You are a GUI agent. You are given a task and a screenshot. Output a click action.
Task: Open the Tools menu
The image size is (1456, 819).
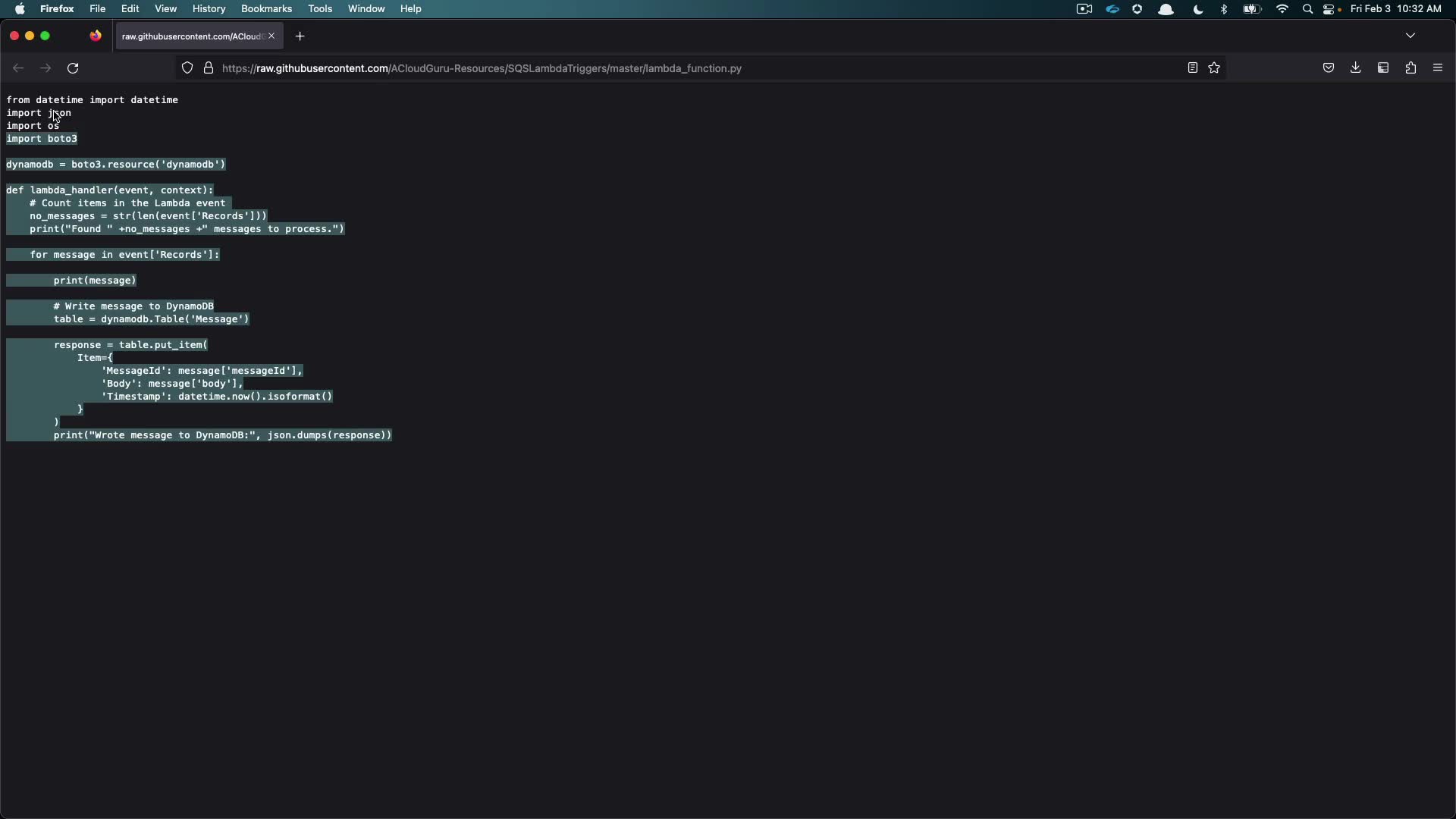(x=320, y=9)
